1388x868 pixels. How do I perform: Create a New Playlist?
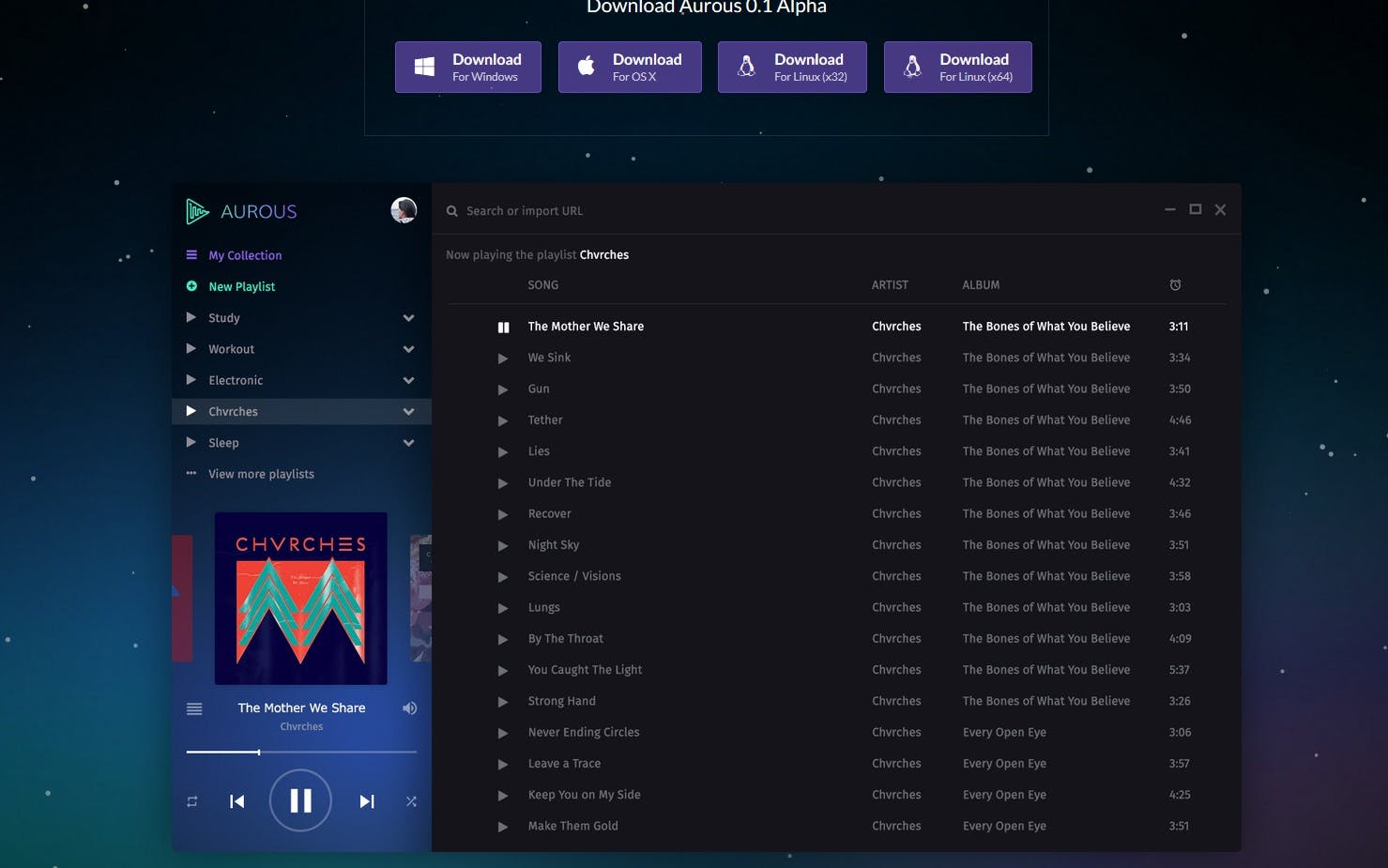coord(242,286)
